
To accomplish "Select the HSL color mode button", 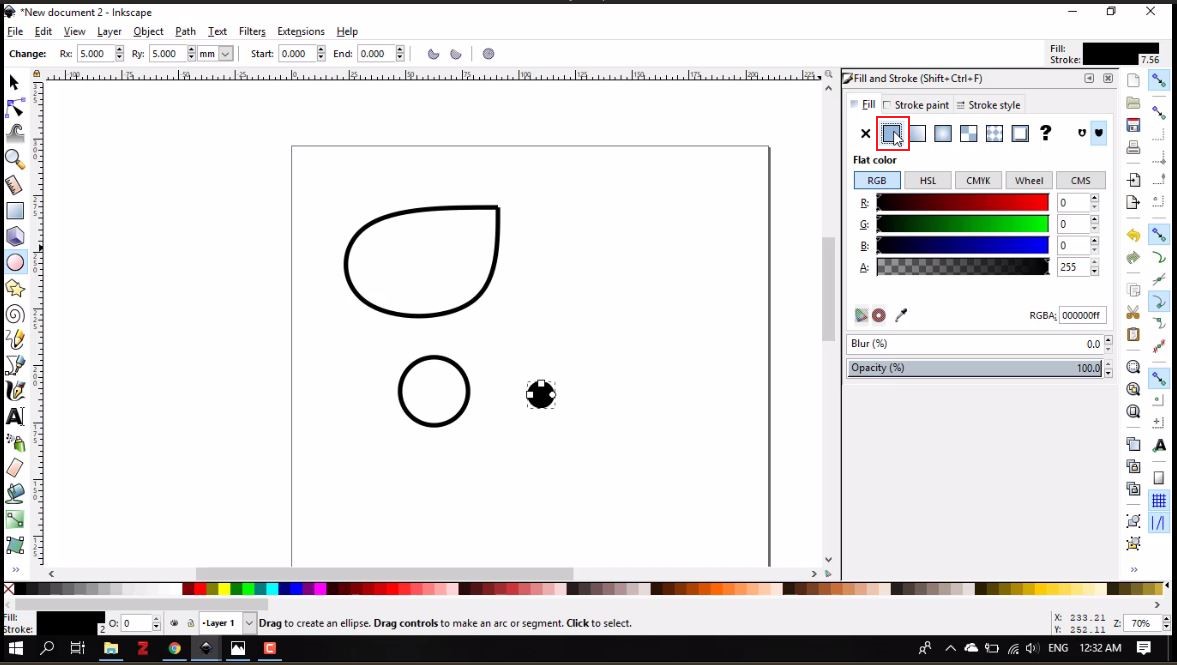I will coord(928,181).
